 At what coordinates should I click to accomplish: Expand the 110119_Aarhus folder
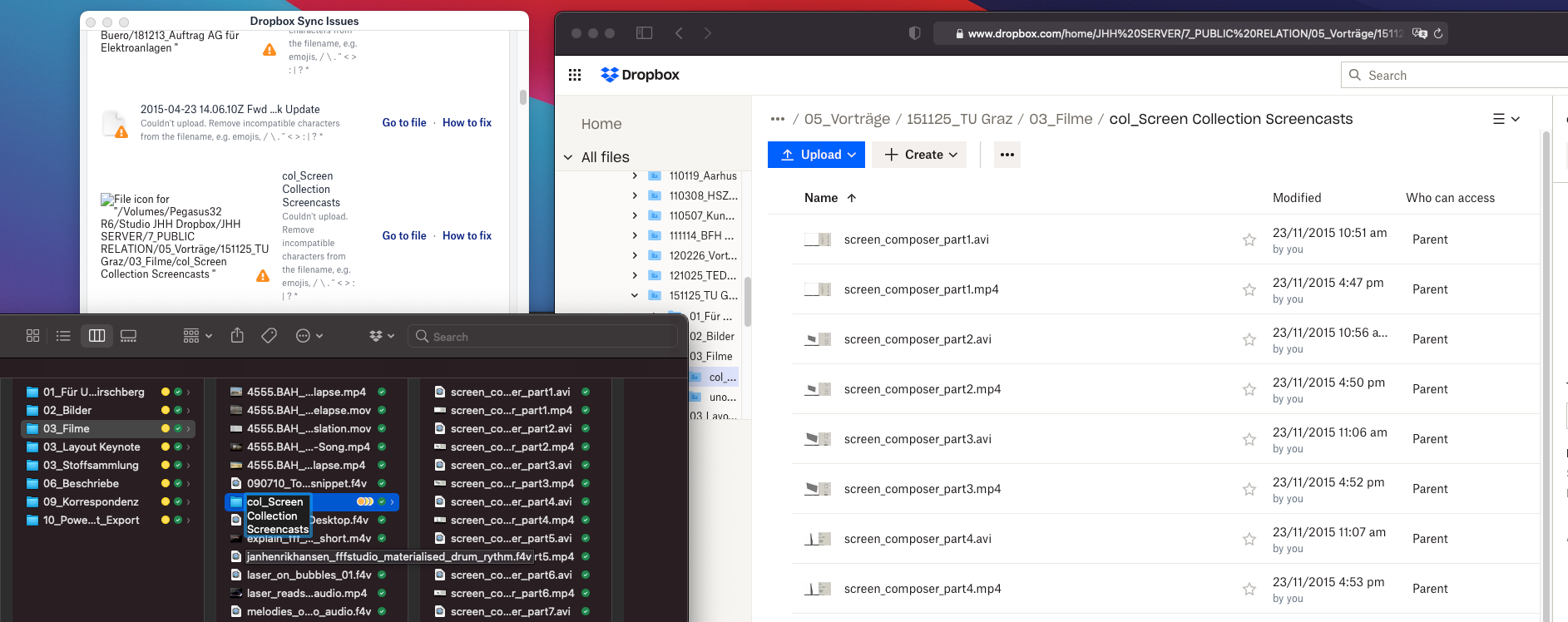pos(635,175)
